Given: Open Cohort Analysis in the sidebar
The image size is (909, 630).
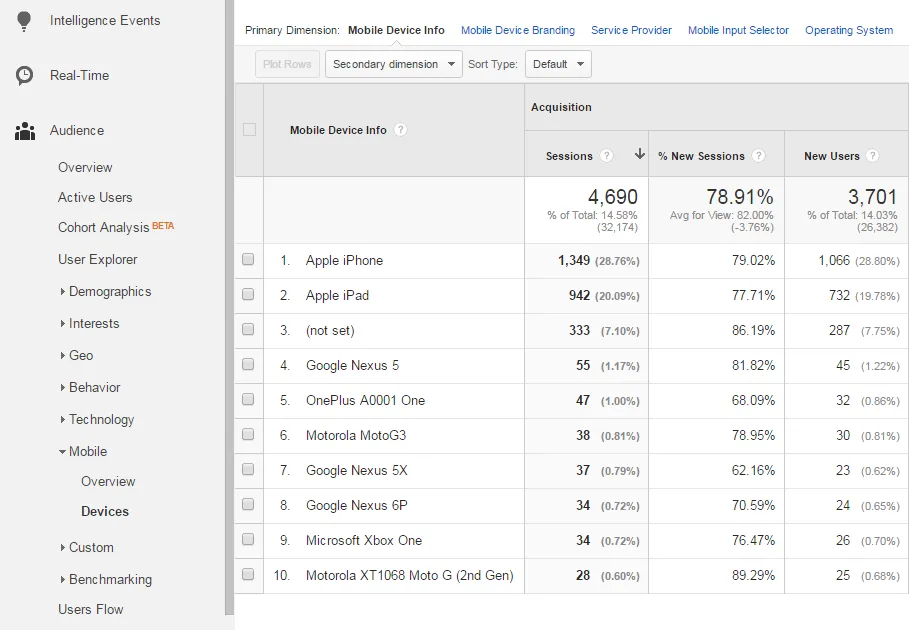Looking at the screenshot, I should 103,228.
